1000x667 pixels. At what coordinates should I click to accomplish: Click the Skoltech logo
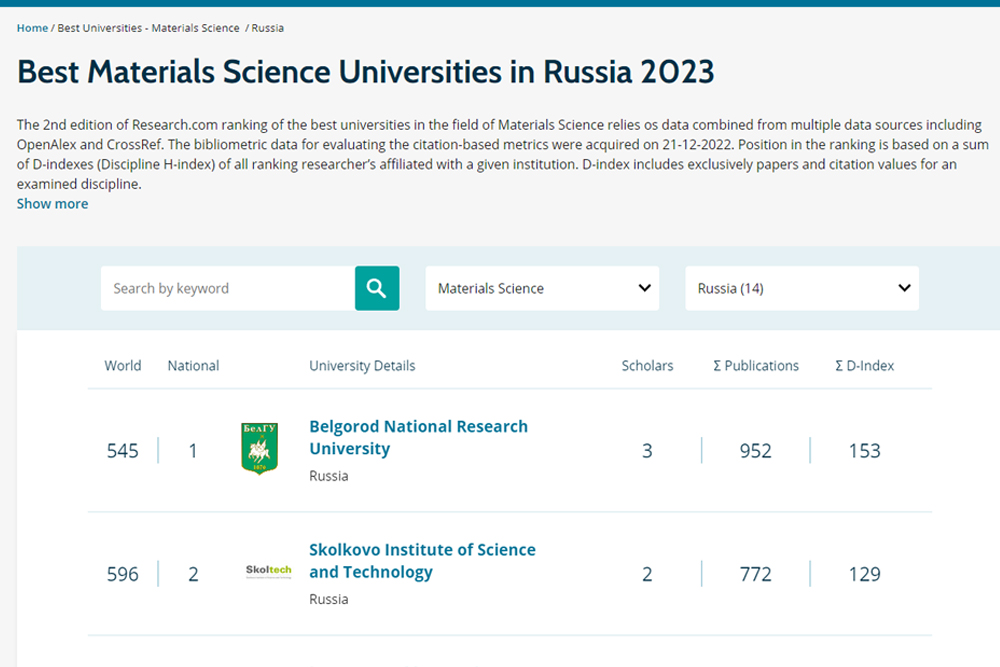tap(268, 571)
